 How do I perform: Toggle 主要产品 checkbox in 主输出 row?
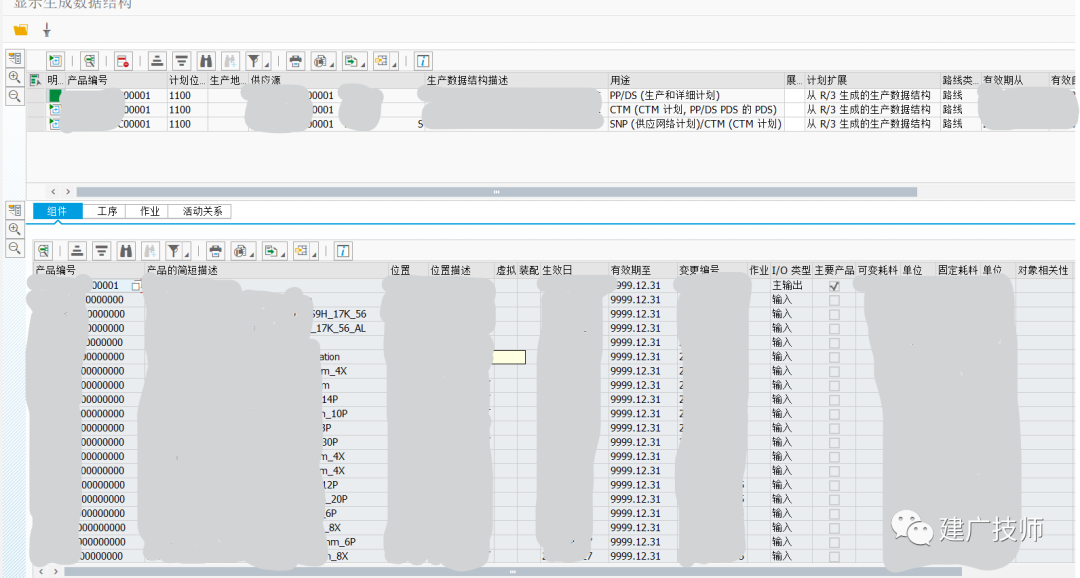pyautogui.click(x=834, y=286)
